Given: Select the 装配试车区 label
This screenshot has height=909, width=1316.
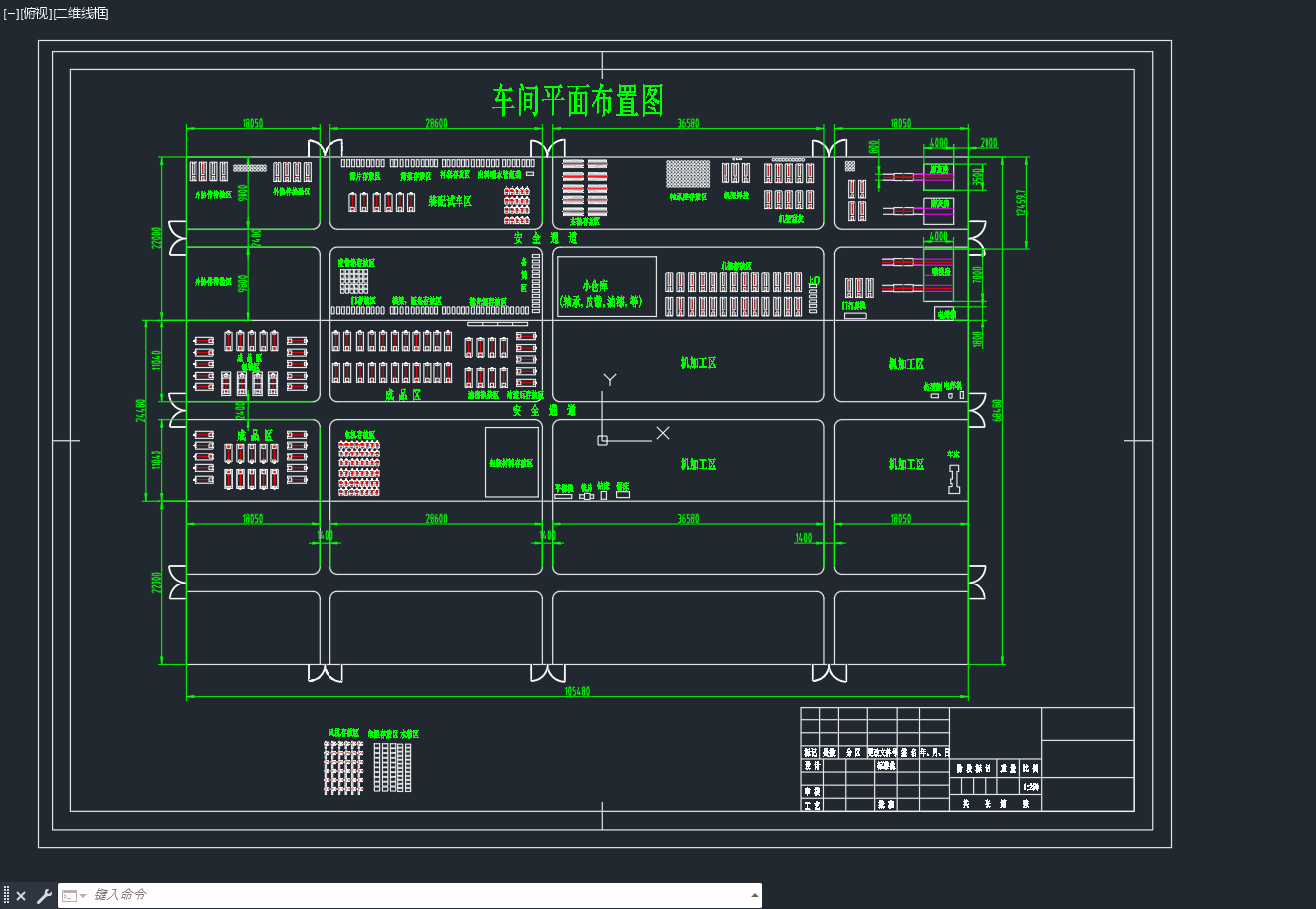Looking at the screenshot, I should pos(450,201).
